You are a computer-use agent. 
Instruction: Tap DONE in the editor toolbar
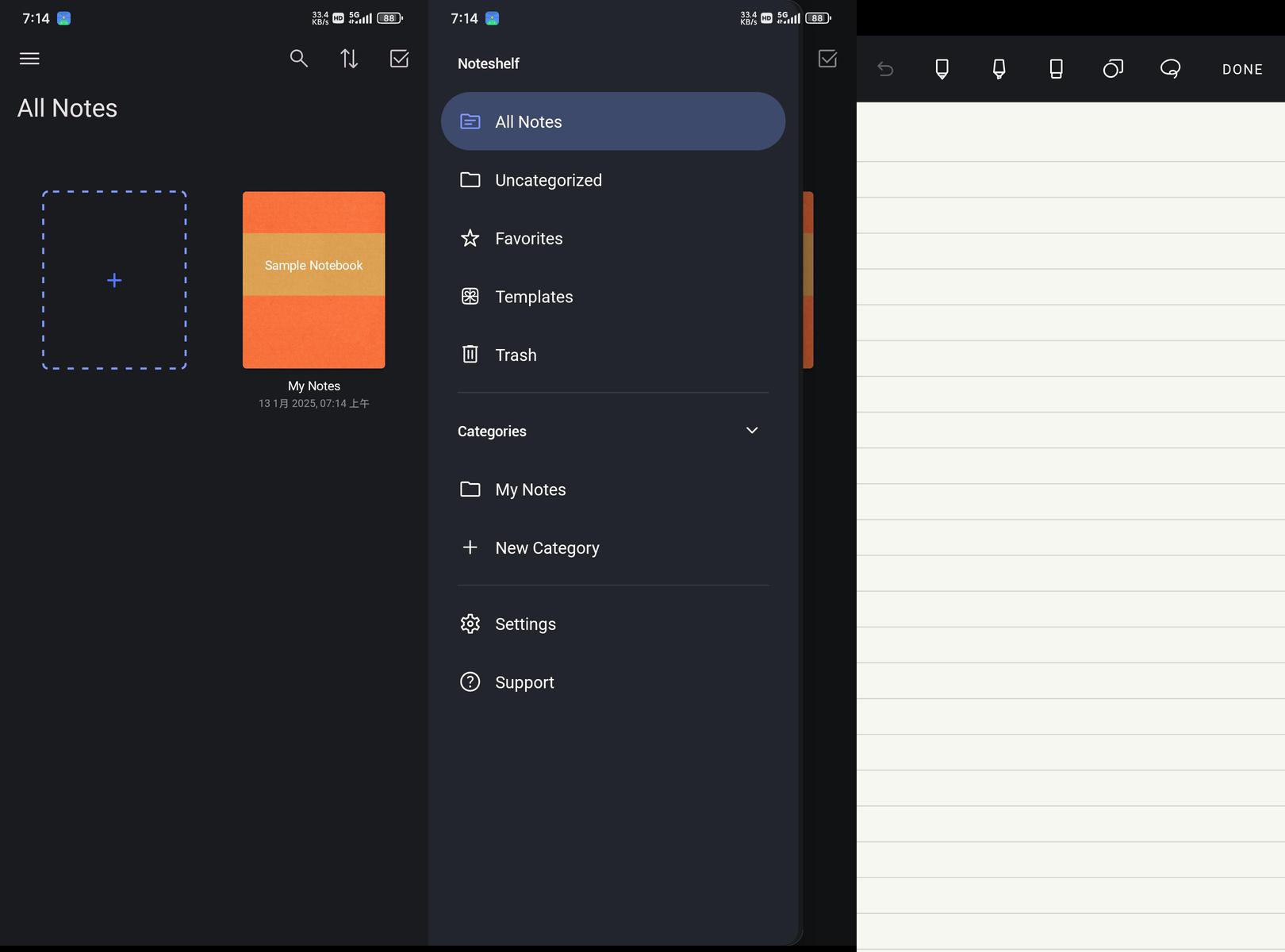(x=1242, y=70)
